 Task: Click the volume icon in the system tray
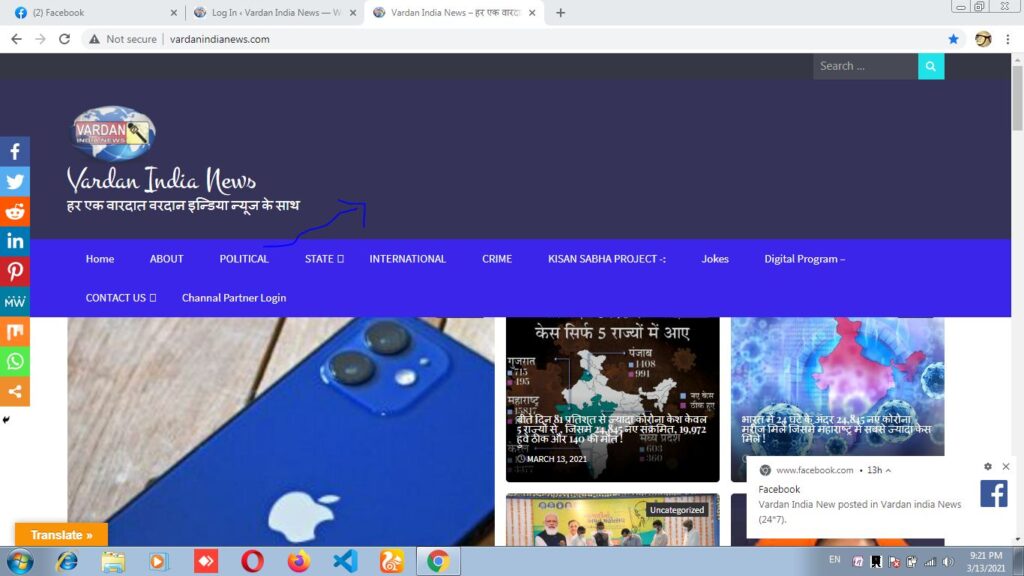pos(948,562)
